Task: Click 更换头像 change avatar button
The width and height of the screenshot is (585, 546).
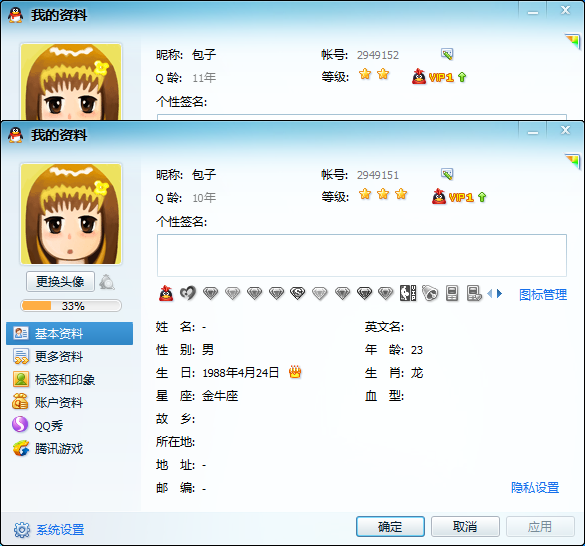Action: [x=60, y=281]
